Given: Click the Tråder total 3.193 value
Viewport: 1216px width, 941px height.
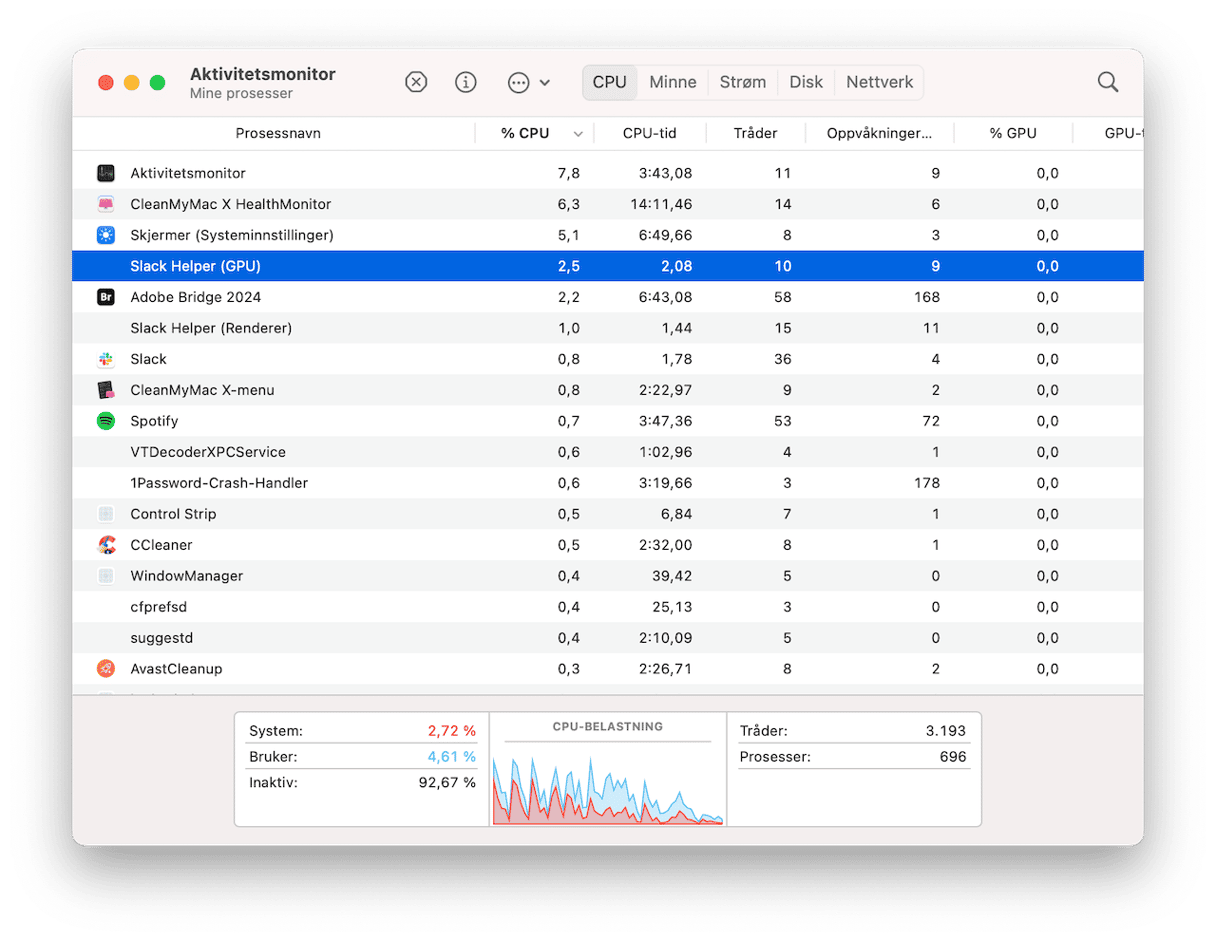Looking at the screenshot, I should pyautogui.click(x=946, y=731).
